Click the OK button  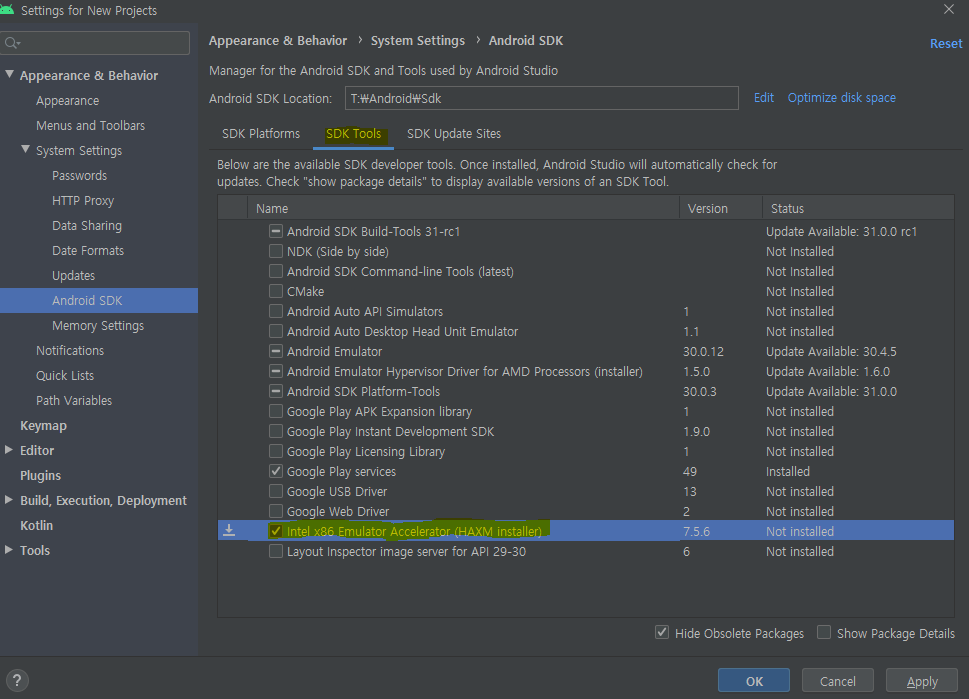[x=754, y=680]
